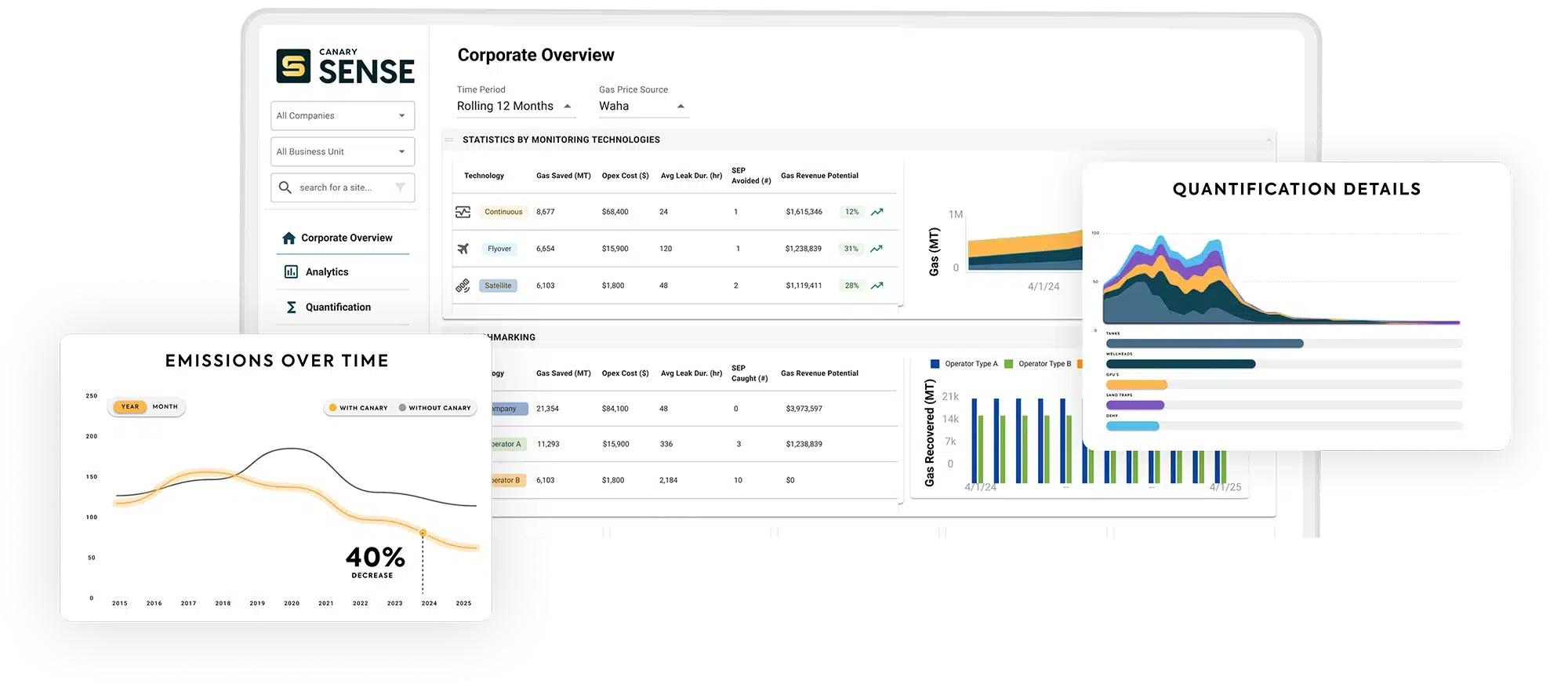Click the 21,354 gas saved value
Screen dimensions: 1568x684
click(x=547, y=409)
